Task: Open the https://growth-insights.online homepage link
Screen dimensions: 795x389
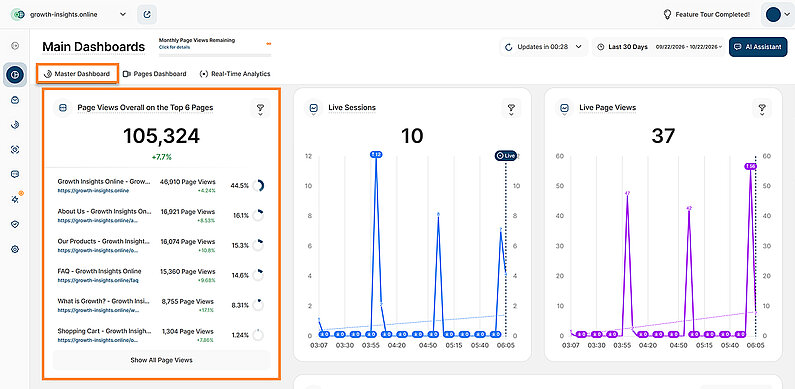Action: pyautogui.click(x=93, y=191)
